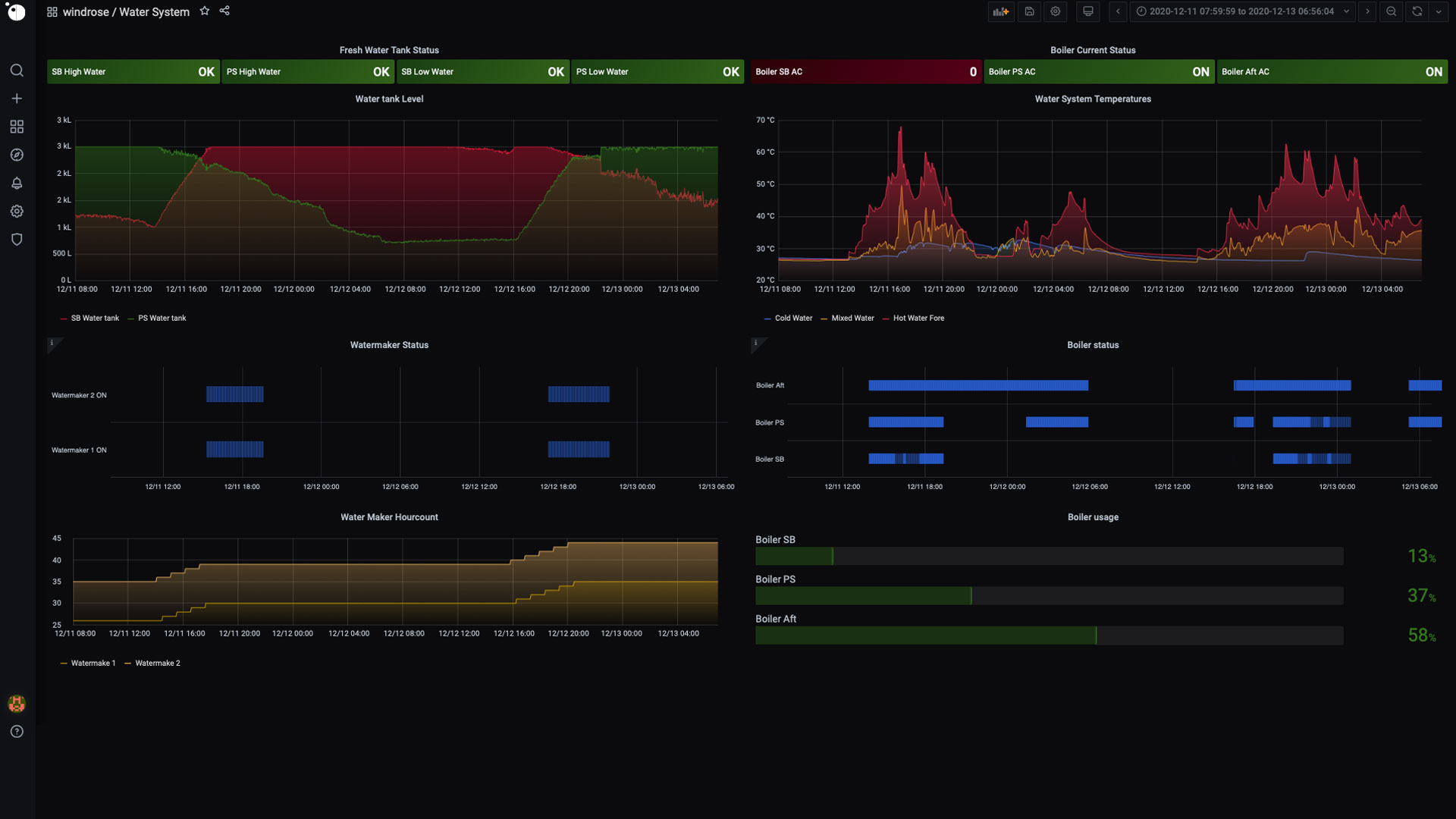Viewport: 1456px width, 819px height.
Task: Open the Server Admin shield menu
Action: 17,240
